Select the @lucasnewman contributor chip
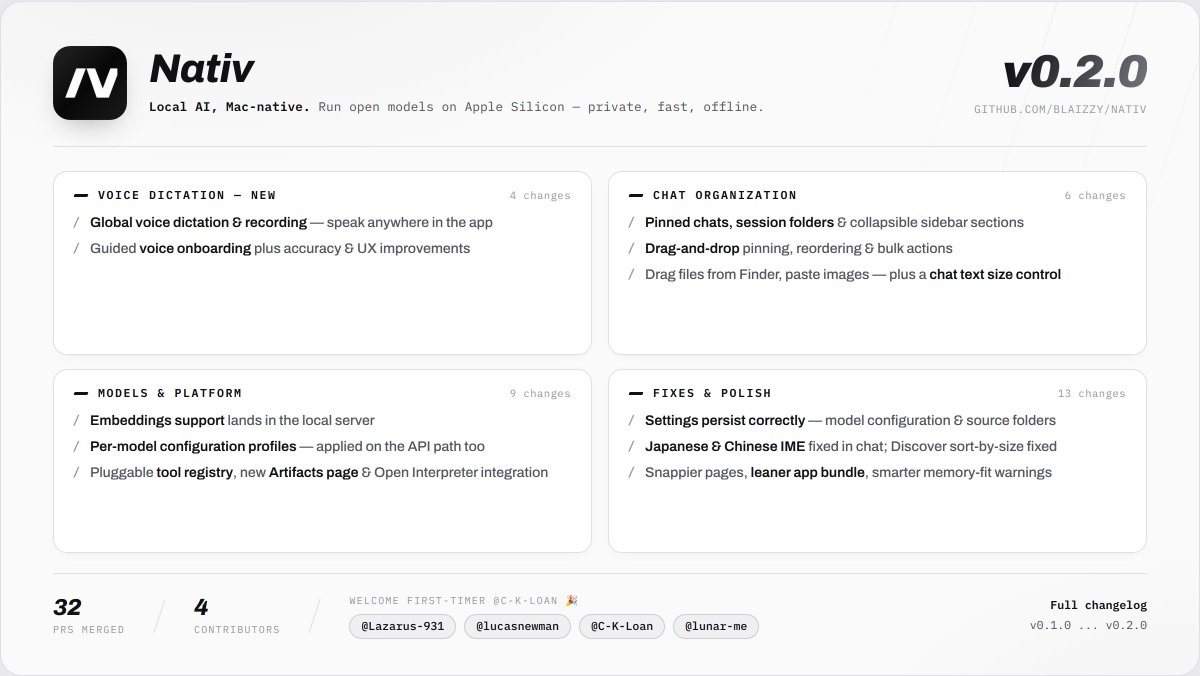Image resolution: width=1200 pixels, height=676 pixels. tap(518, 626)
